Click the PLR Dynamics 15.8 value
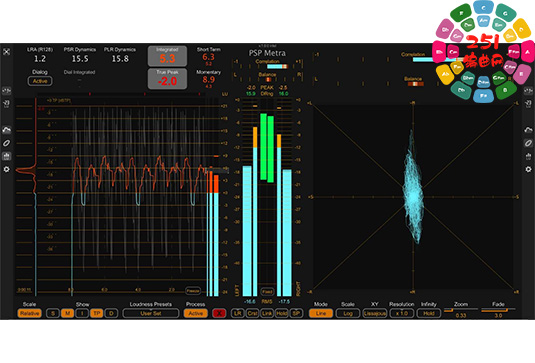This screenshot has width=535, height=363. coord(120,59)
